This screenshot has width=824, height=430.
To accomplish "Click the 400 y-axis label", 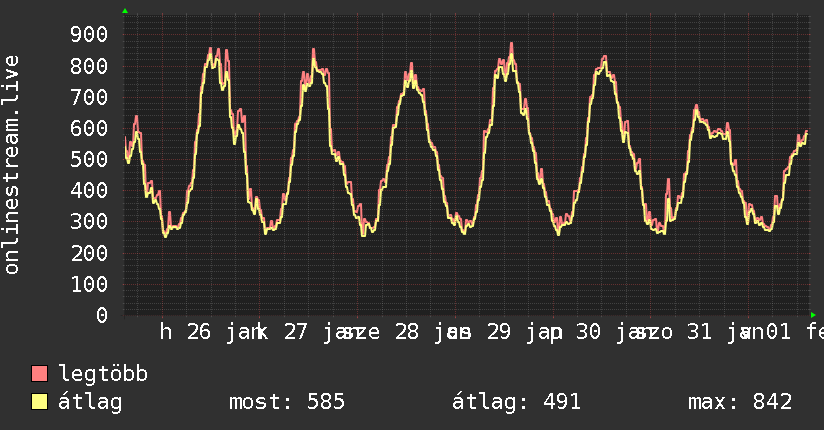I will pos(89,190).
